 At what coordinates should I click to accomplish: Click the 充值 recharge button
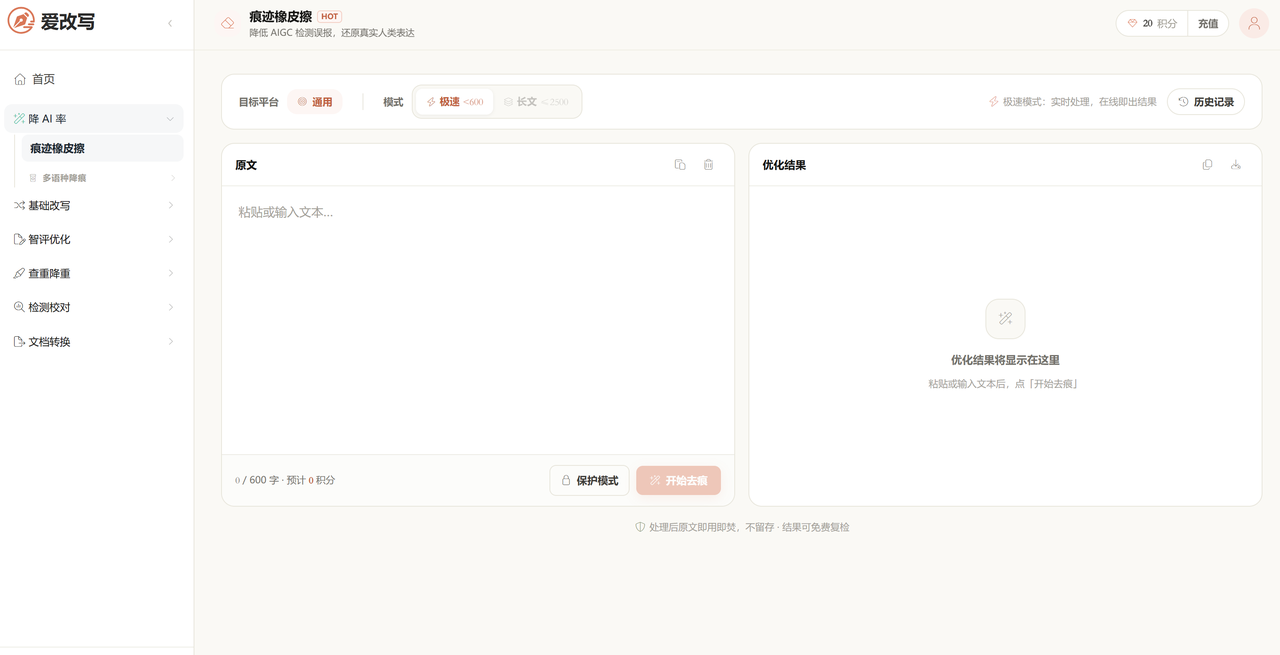click(1208, 23)
